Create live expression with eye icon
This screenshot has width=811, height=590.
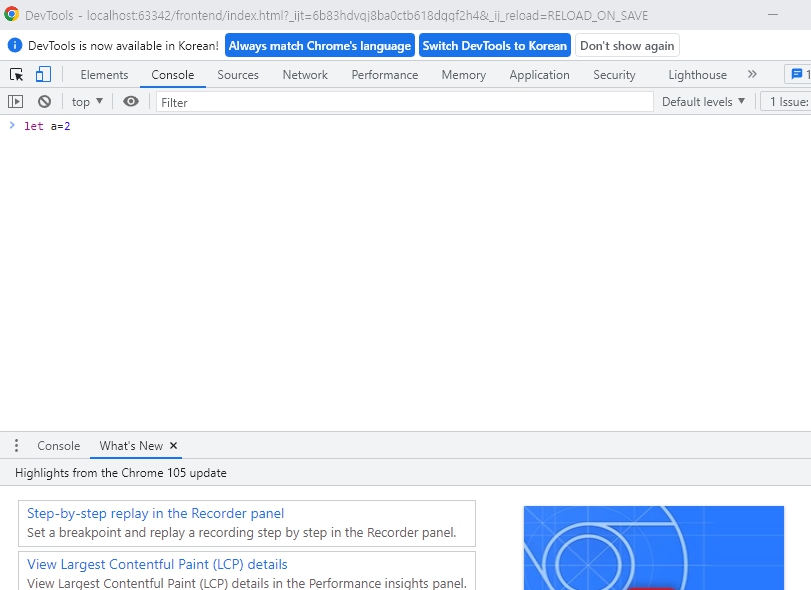[x=131, y=101]
